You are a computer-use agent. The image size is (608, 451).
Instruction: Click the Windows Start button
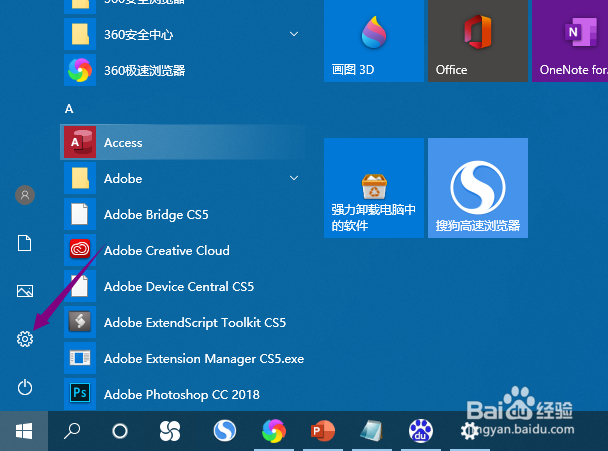pos(24,431)
